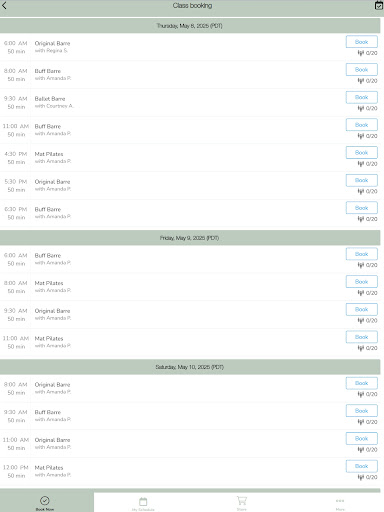Image resolution: width=384 pixels, height=512 pixels.
Task: Select the Book Now tab
Action: coord(45,503)
